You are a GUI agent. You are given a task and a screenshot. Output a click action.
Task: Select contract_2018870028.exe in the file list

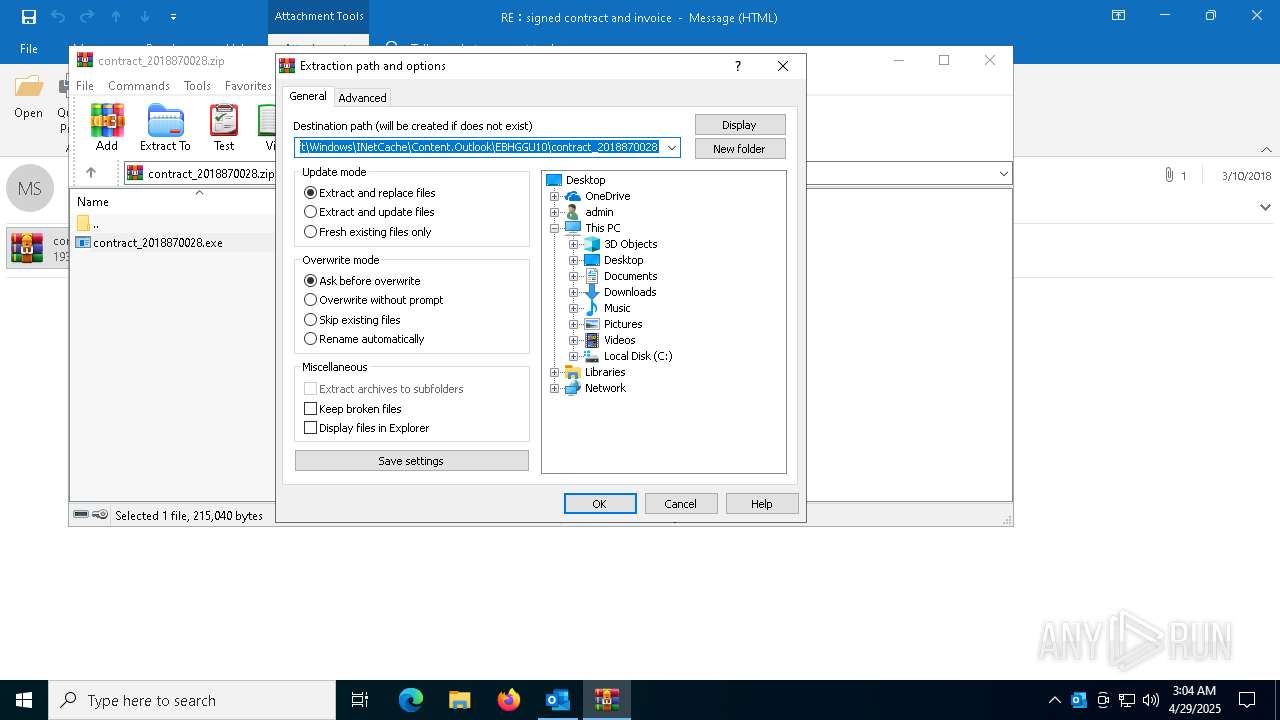(x=158, y=243)
